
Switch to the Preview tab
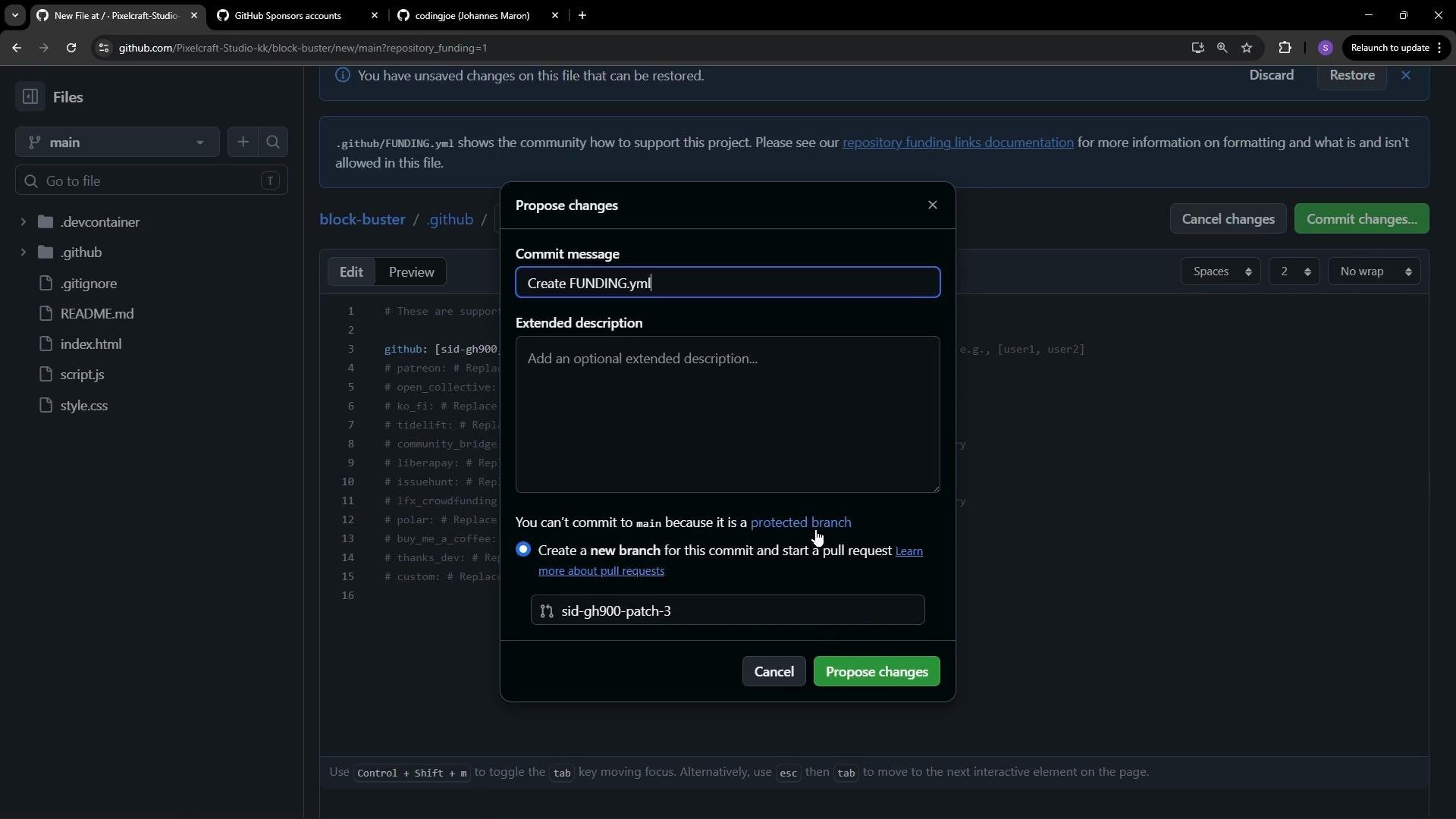tap(412, 271)
